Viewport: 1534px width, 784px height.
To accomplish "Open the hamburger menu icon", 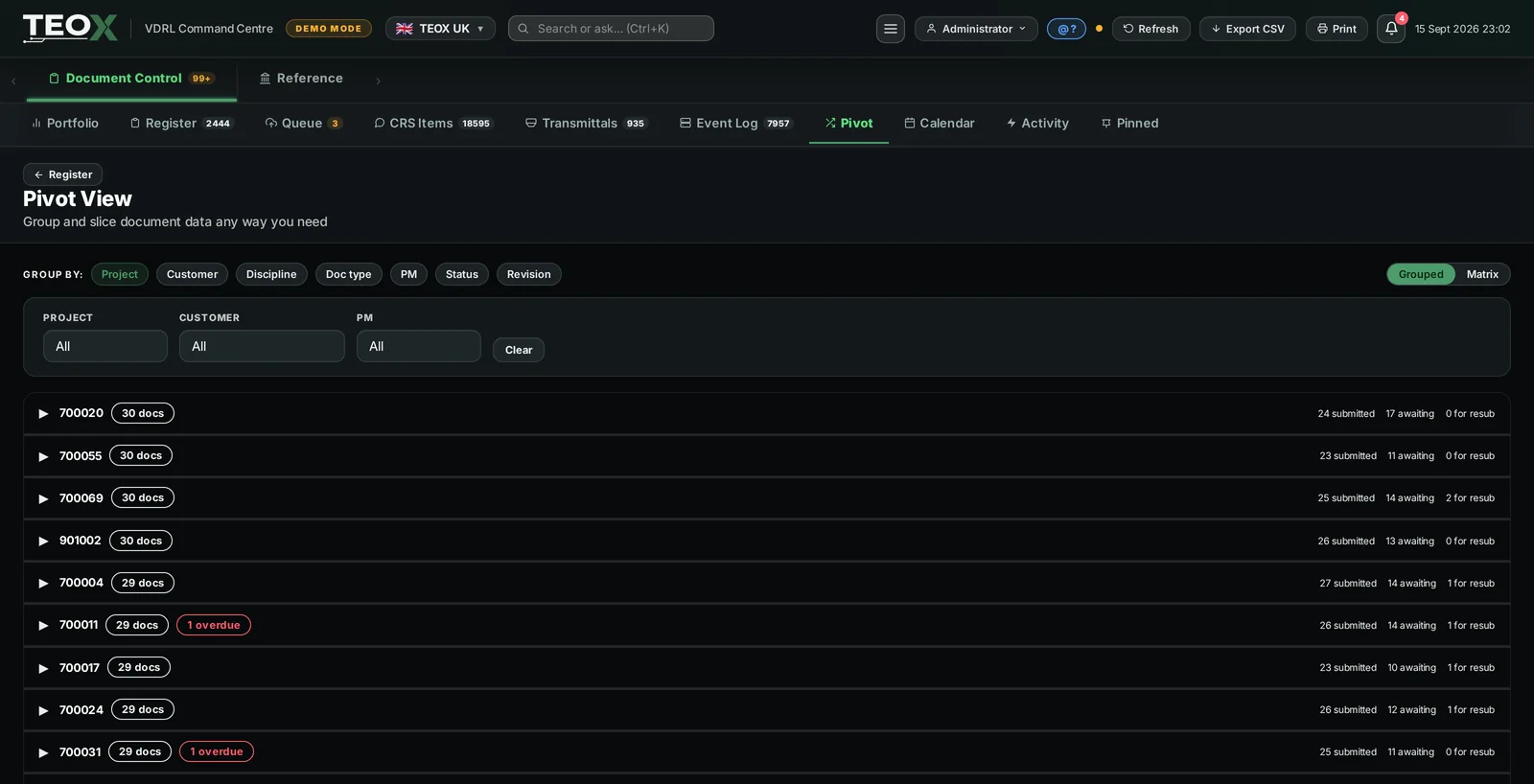I will click(891, 29).
